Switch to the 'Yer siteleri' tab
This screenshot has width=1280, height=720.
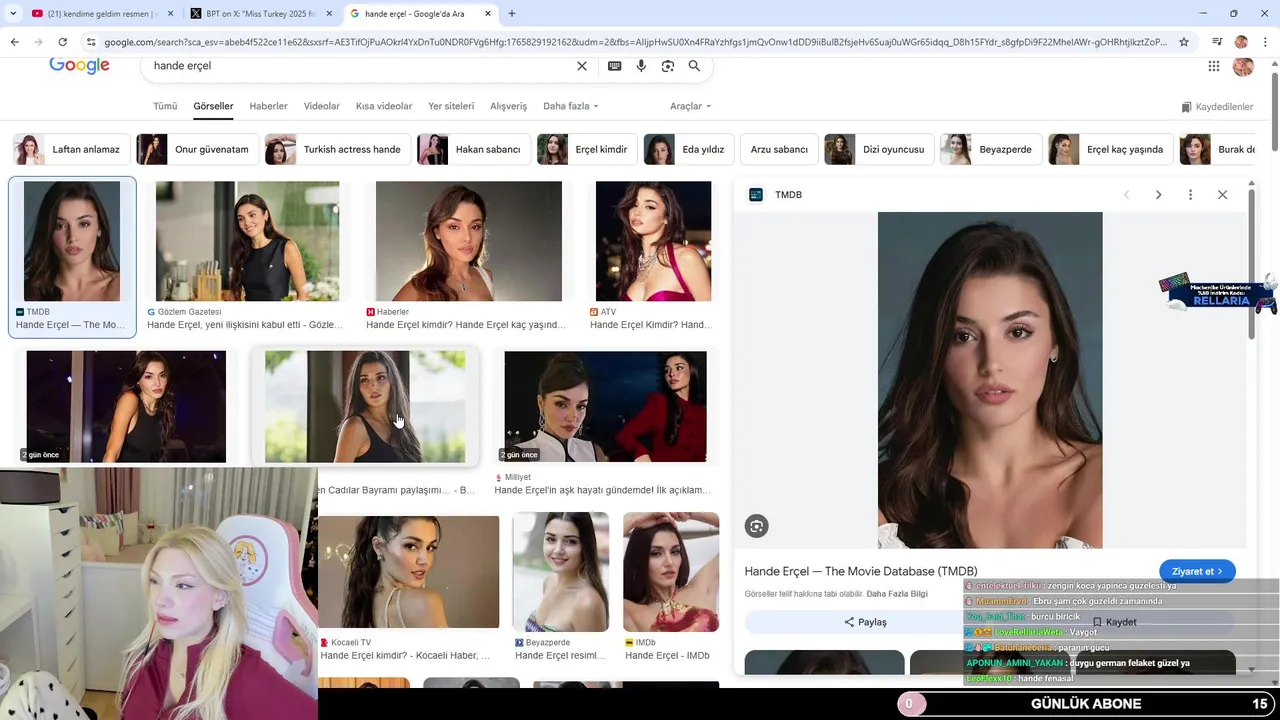pos(451,106)
